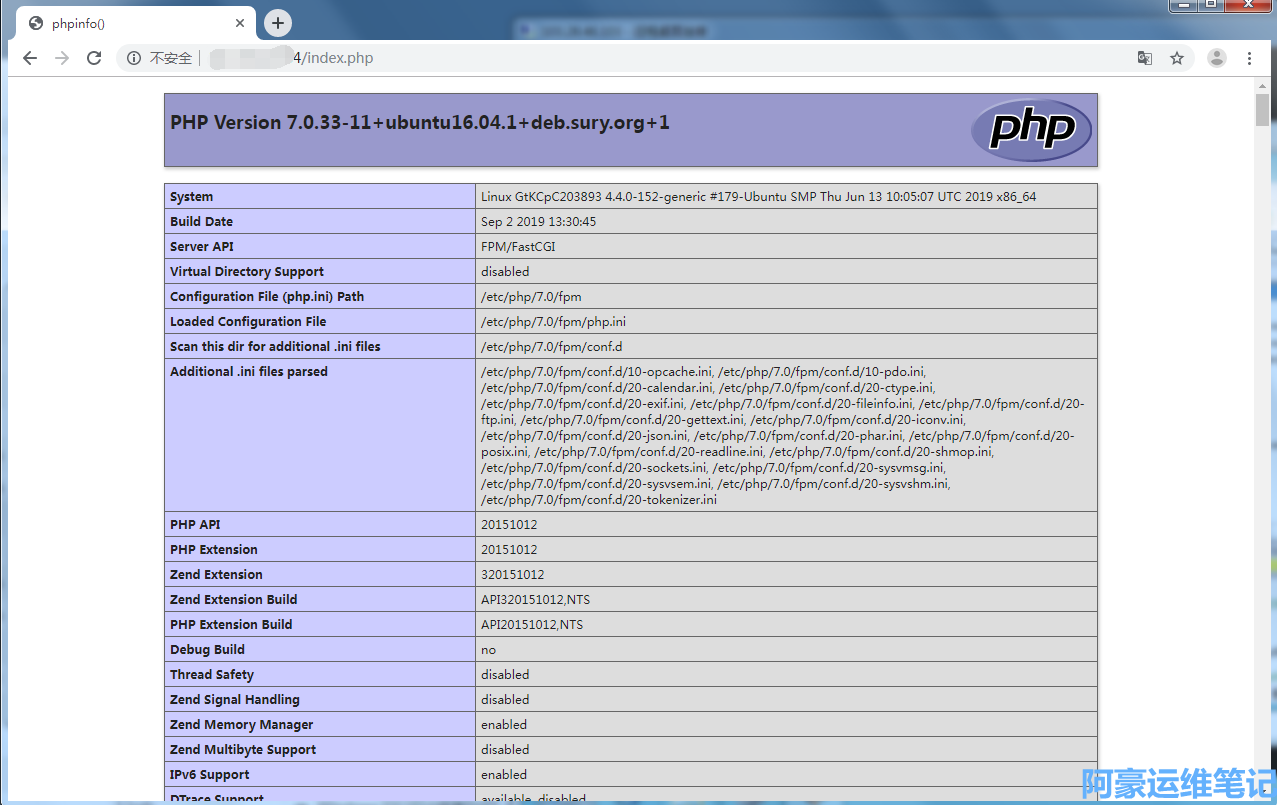Close the phpinfo() tab
Screen dimensions: 1277x805
pos(240,23)
